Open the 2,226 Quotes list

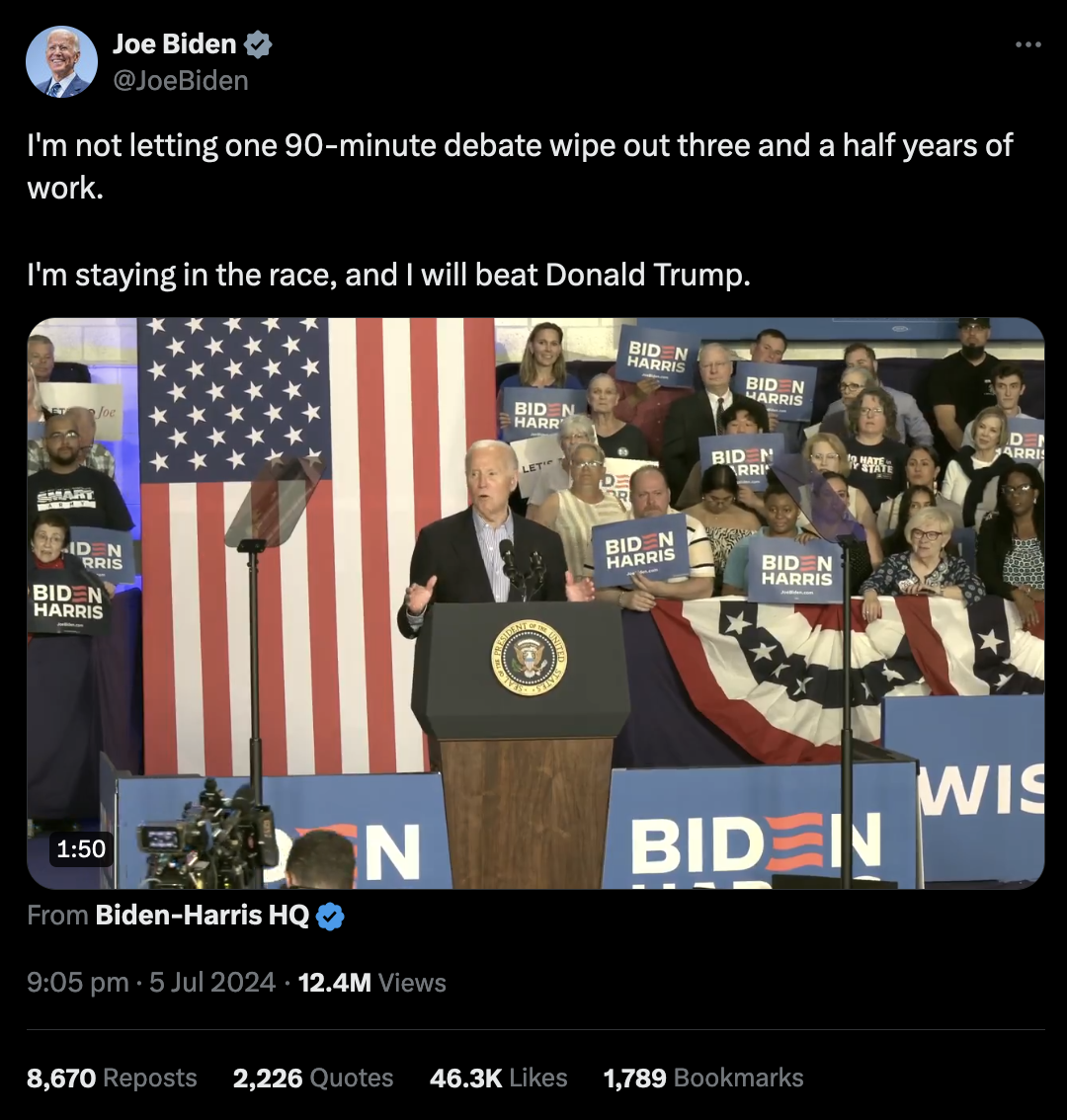point(313,1078)
